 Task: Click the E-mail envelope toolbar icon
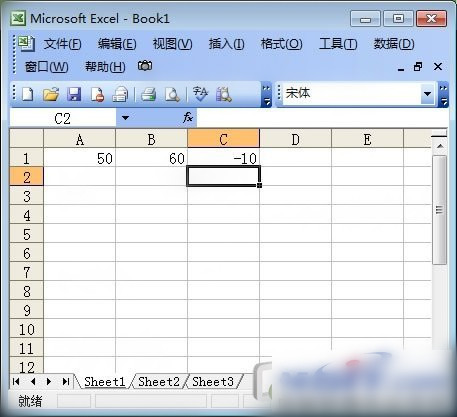click(x=120, y=94)
